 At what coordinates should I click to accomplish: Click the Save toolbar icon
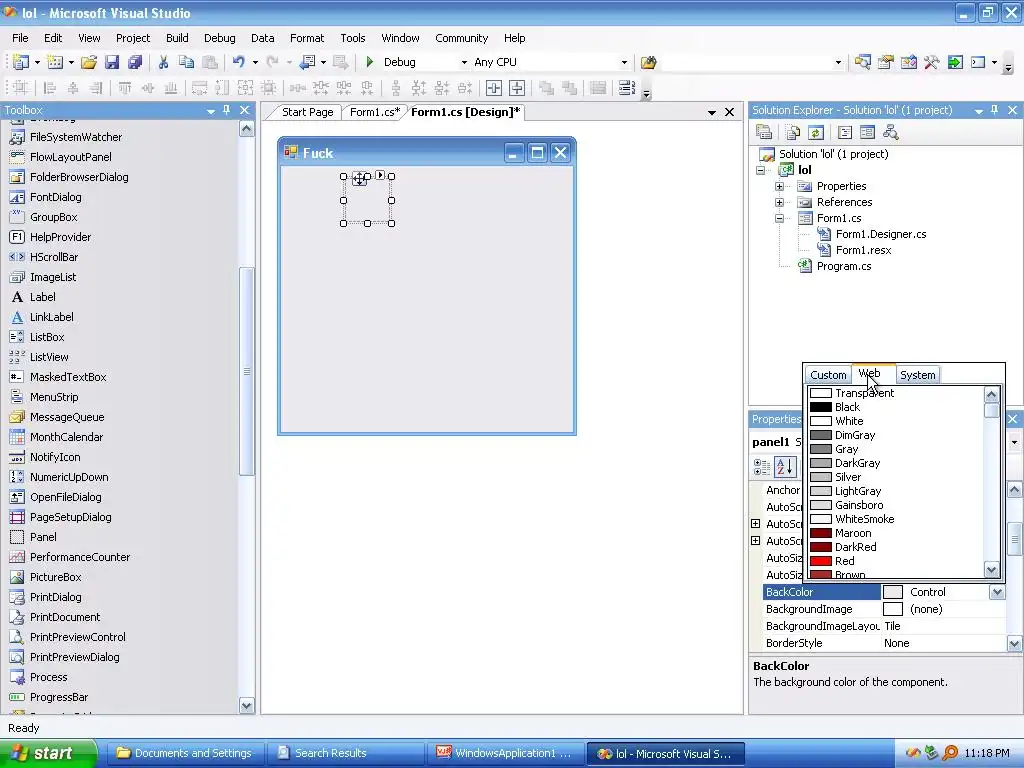pyautogui.click(x=112, y=62)
